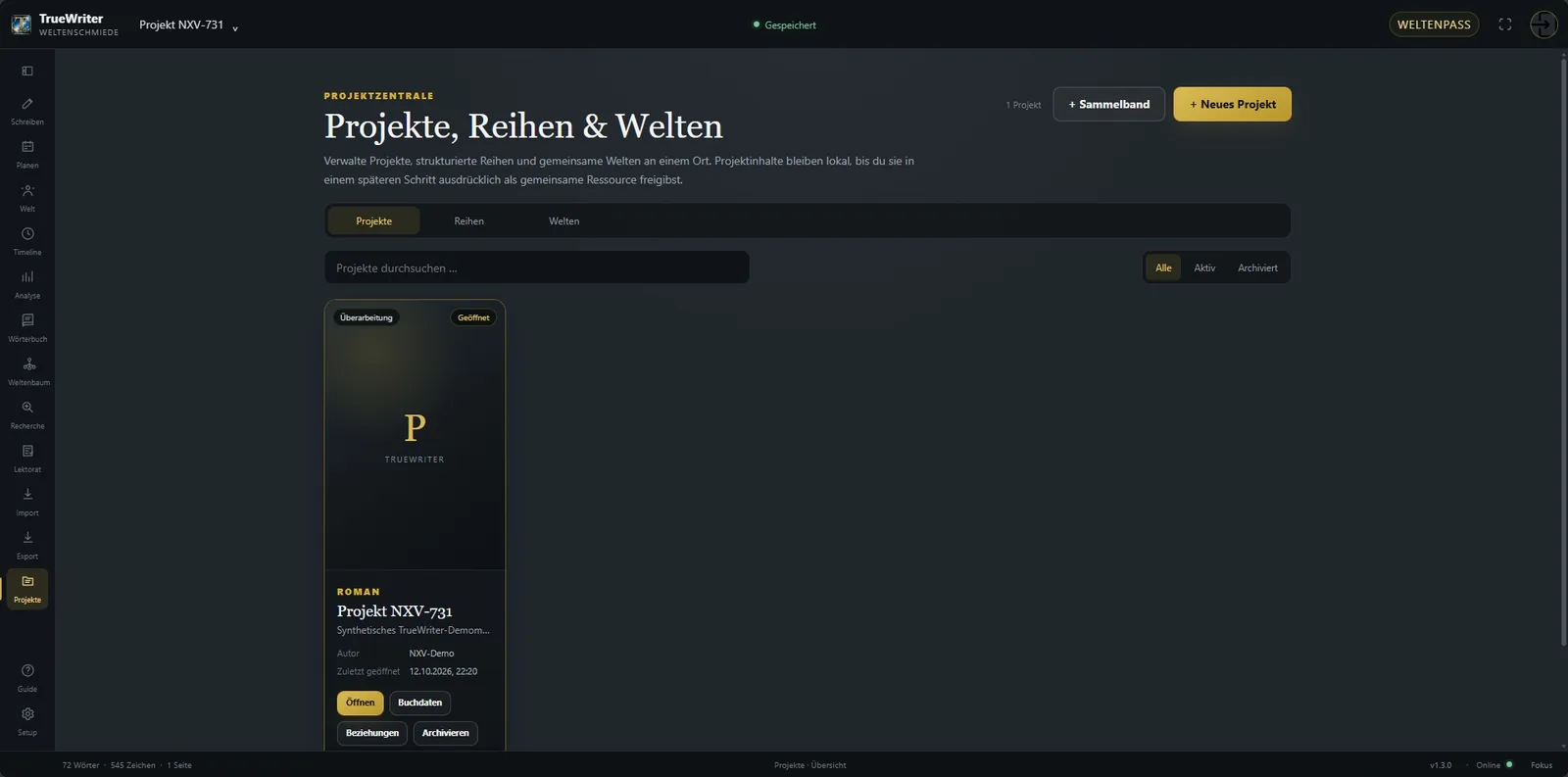The image size is (1568, 777).
Task: Switch to the Welten tab
Action: [563, 220]
